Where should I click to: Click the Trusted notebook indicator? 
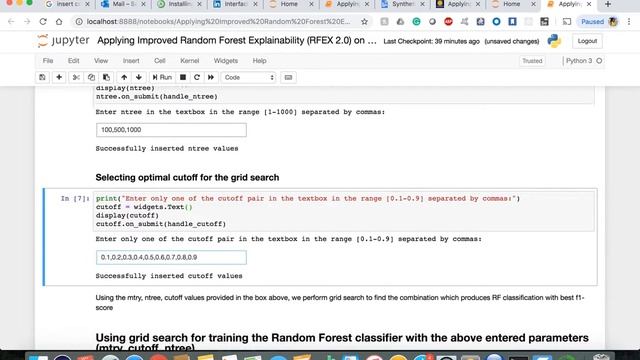pos(532,61)
